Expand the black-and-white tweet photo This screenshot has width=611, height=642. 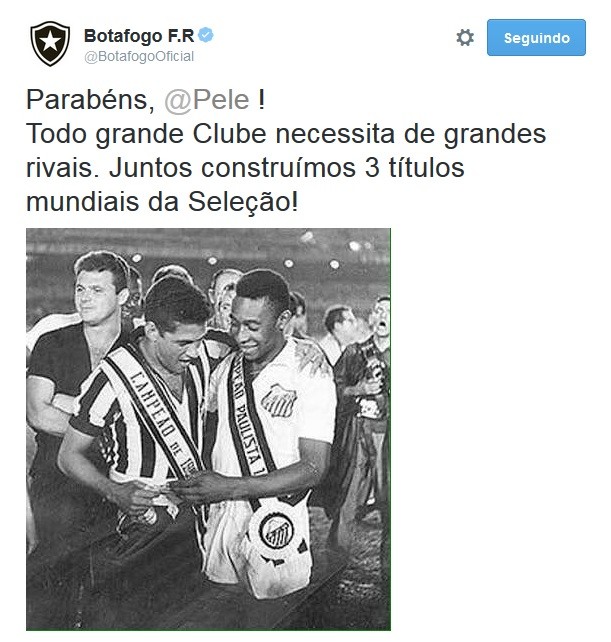(x=208, y=429)
